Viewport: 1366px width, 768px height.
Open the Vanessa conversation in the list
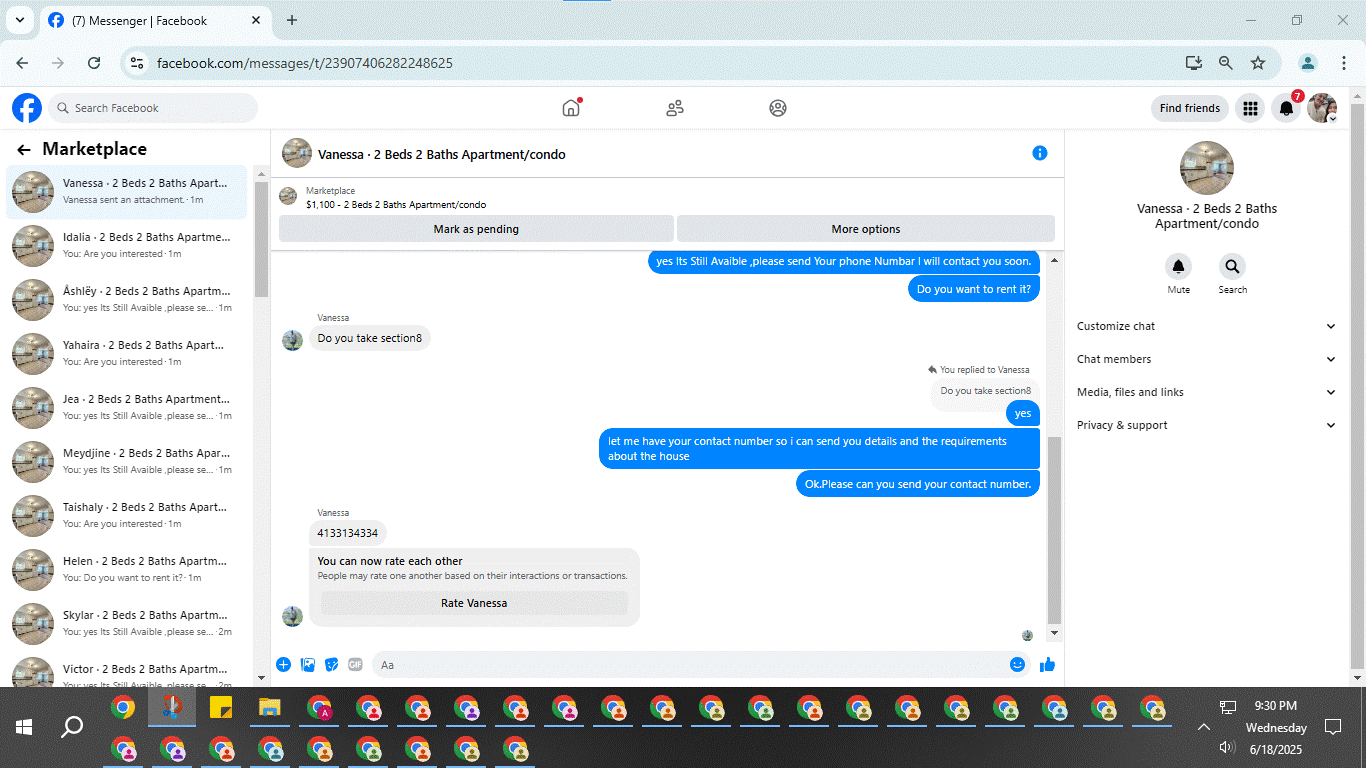tap(127, 191)
